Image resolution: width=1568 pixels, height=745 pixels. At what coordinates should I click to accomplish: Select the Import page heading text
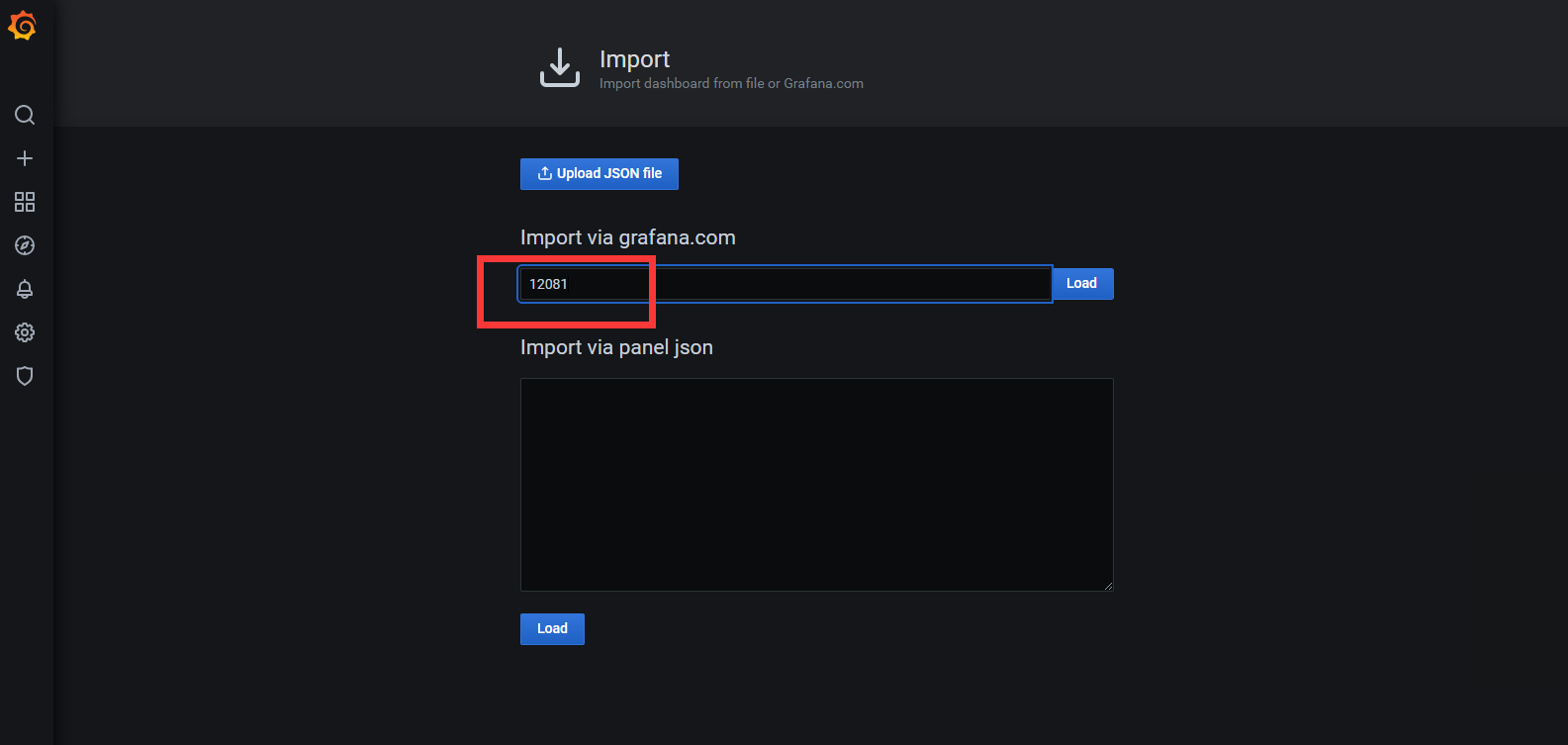[634, 59]
